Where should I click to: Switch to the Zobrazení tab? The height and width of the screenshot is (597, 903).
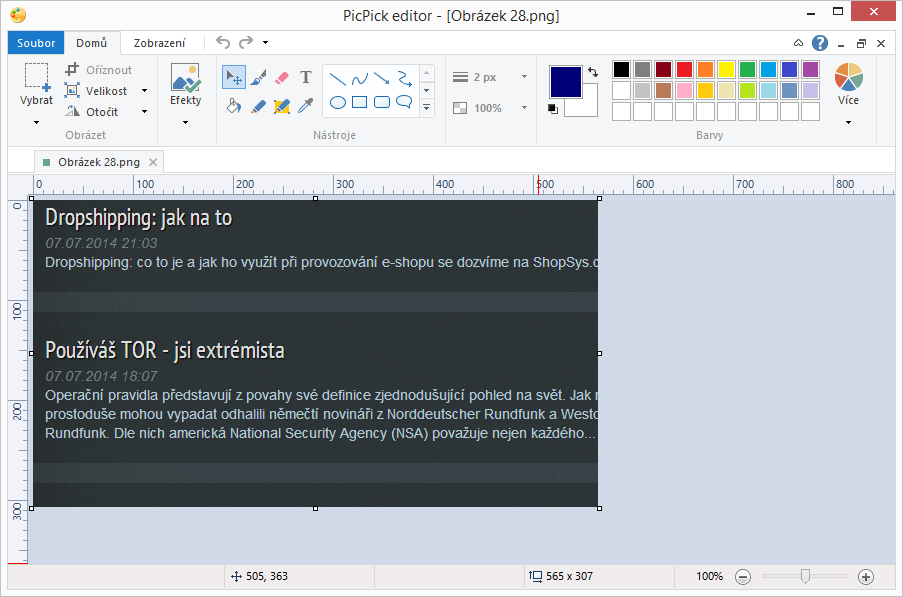point(159,43)
